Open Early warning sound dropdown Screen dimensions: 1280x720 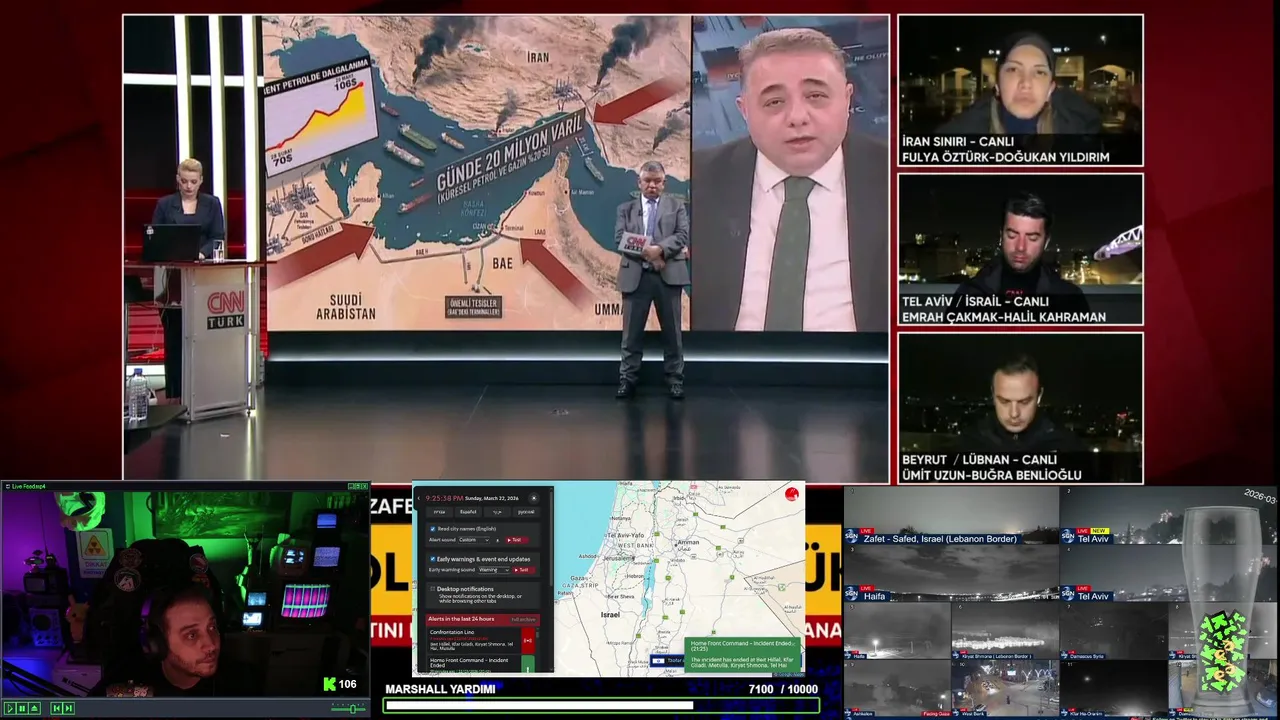[x=494, y=570]
